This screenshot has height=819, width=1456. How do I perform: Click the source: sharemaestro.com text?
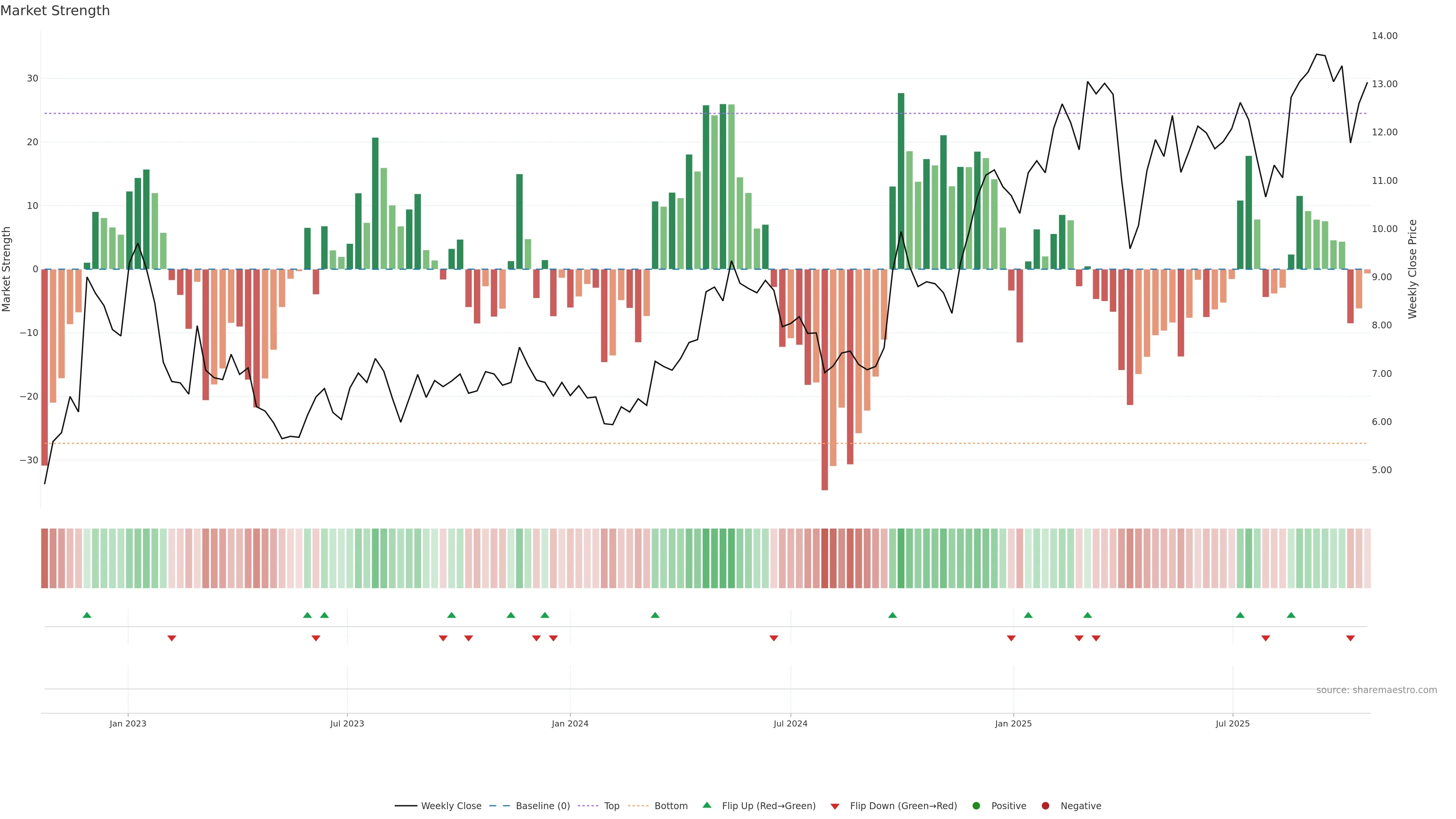pyautogui.click(x=1376, y=690)
